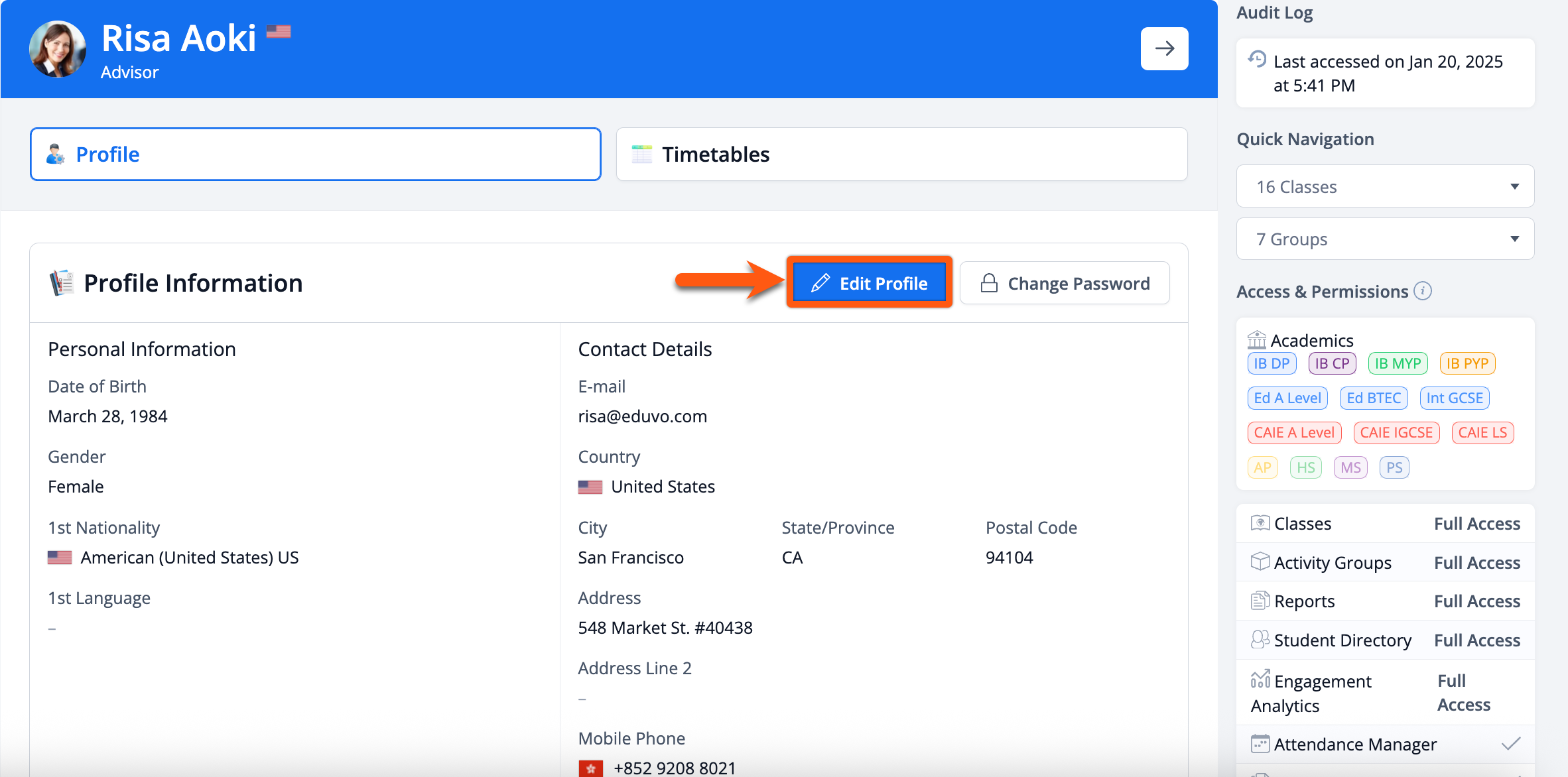Open the 16 Classes dropdown
This screenshot has height=777, width=1568.
pyautogui.click(x=1385, y=186)
